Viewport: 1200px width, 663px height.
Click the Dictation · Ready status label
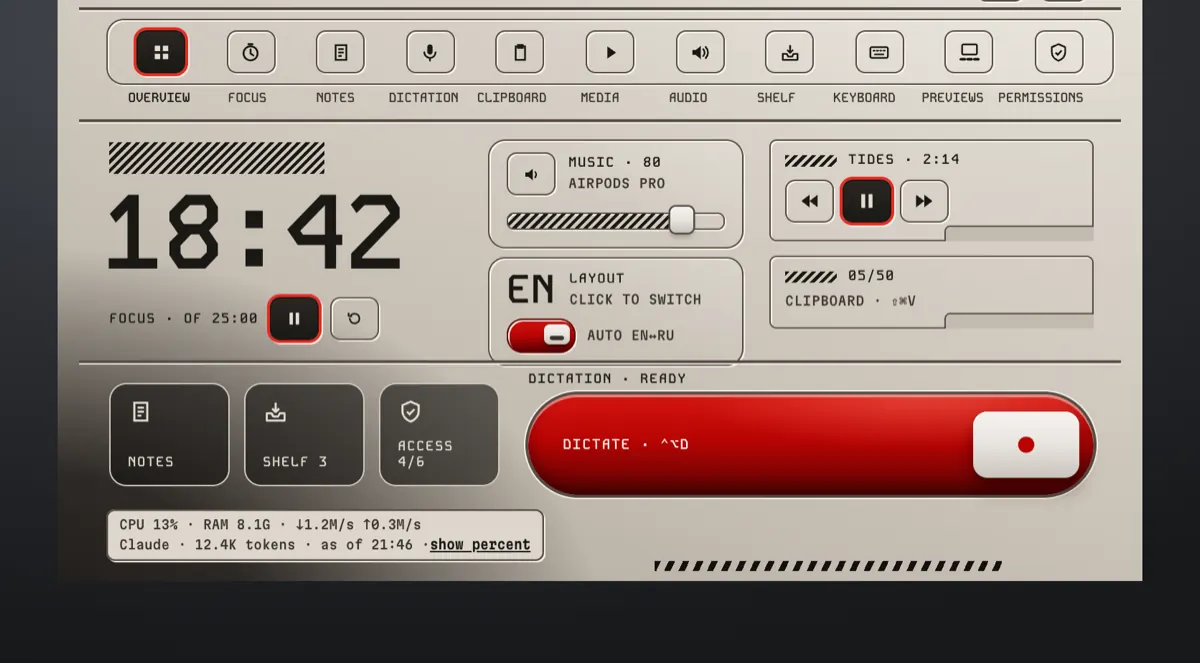click(607, 379)
